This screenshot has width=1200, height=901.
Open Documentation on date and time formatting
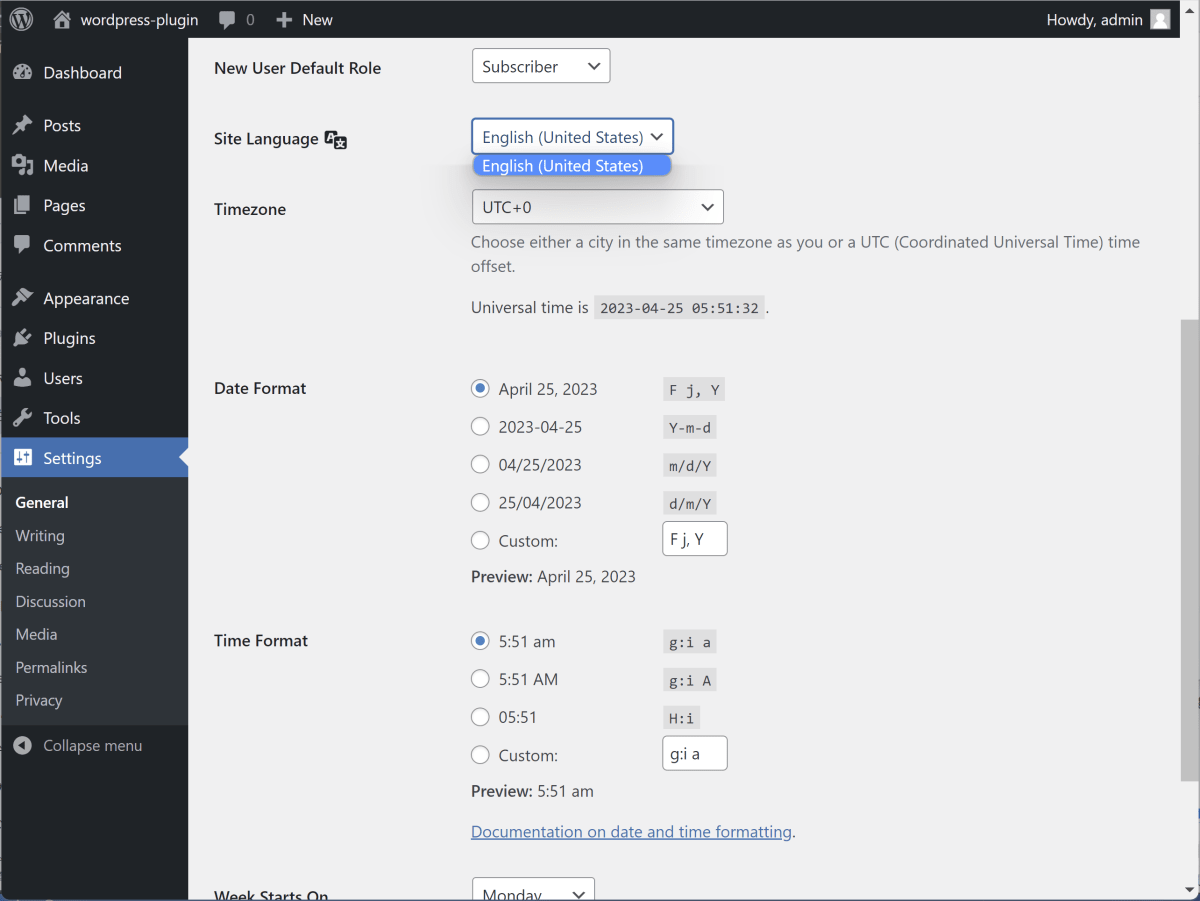[x=631, y=832]
